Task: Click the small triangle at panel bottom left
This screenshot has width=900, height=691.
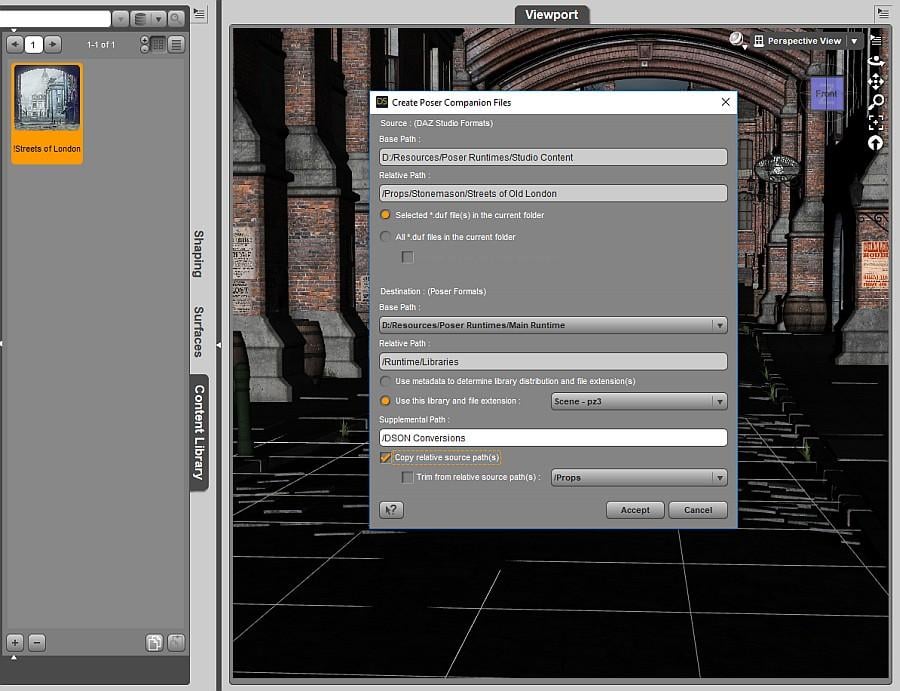Action: (x=13, y=658)
